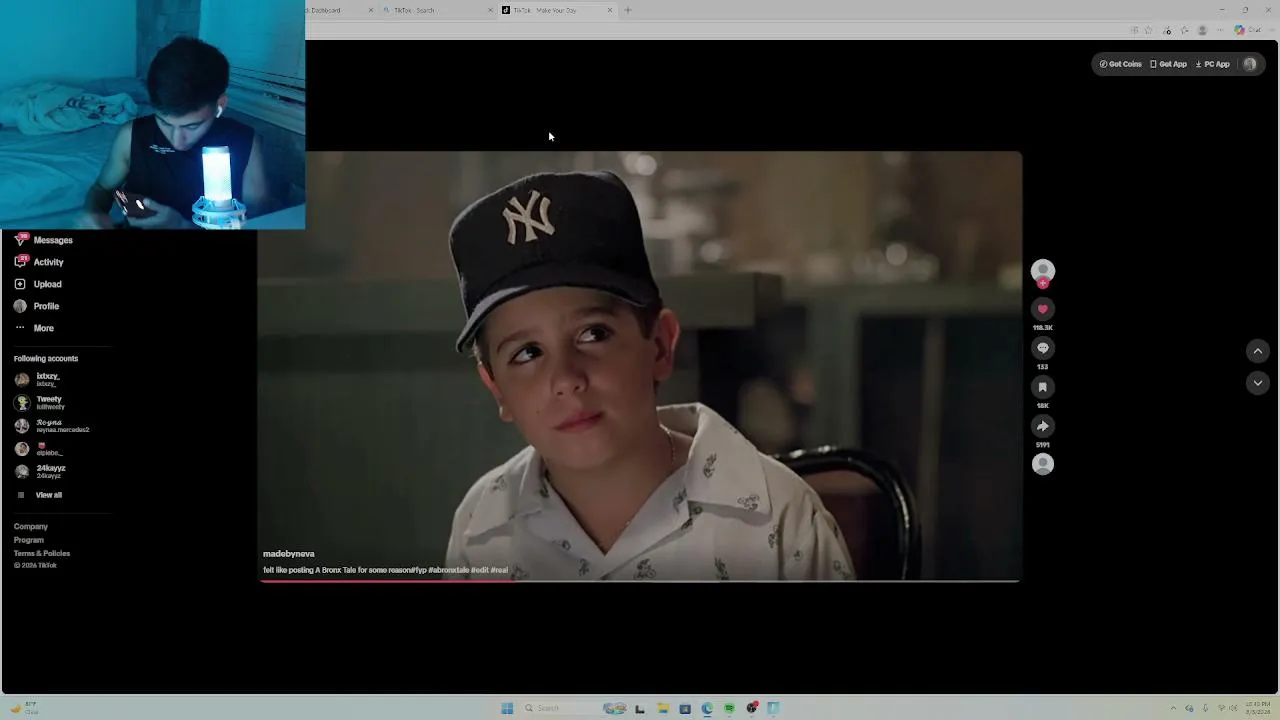Screen dimensions: 1280x720
Task: Open the creator avatar beside video
Action: point(1043,270)
